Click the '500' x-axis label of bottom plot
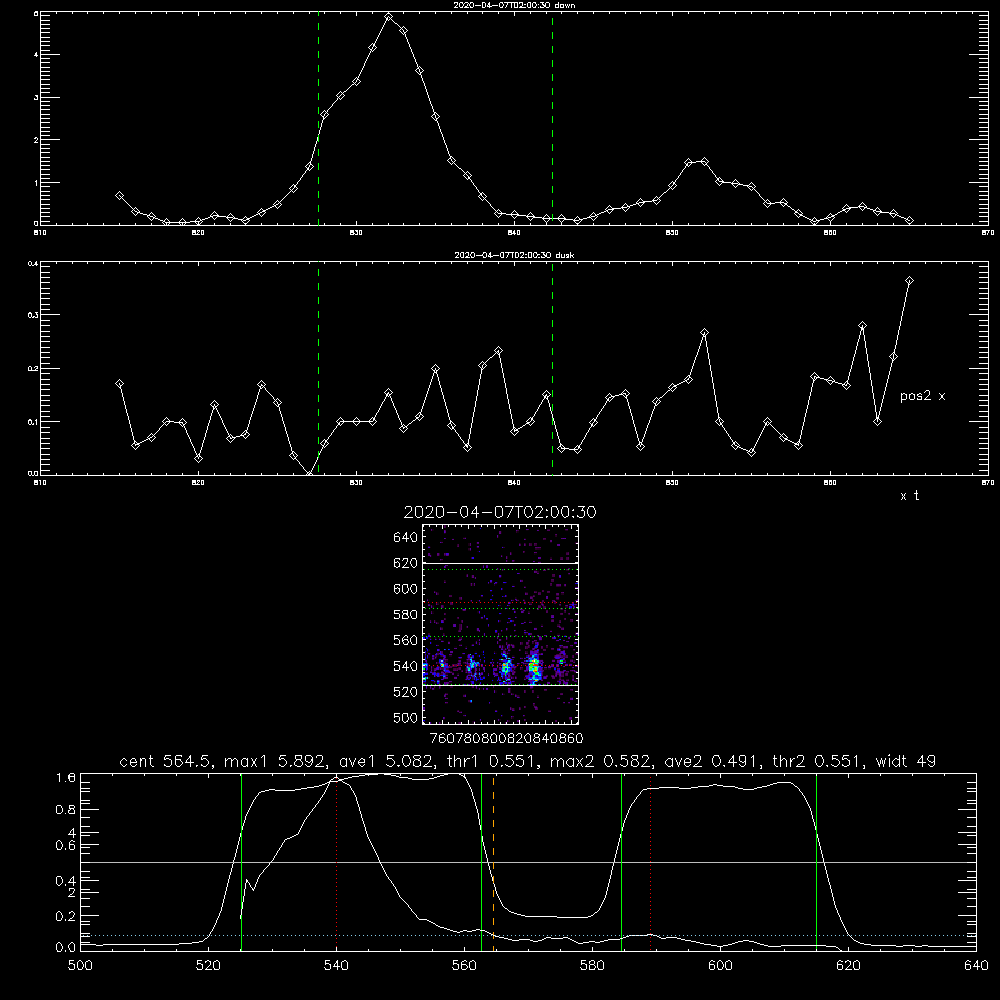 [80, 966]
